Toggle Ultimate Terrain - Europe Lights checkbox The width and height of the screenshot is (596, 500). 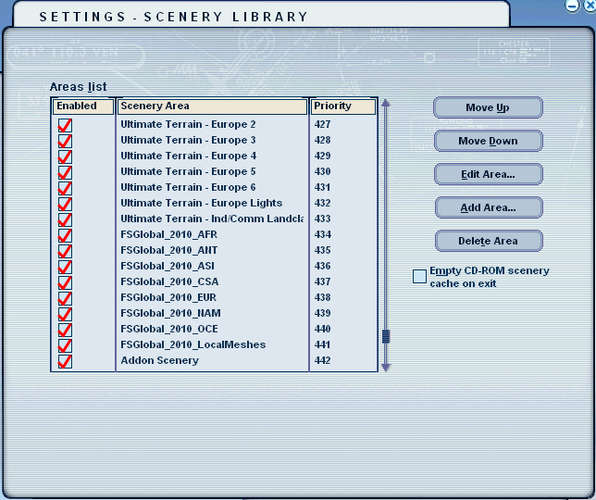(x=65, y=203)
